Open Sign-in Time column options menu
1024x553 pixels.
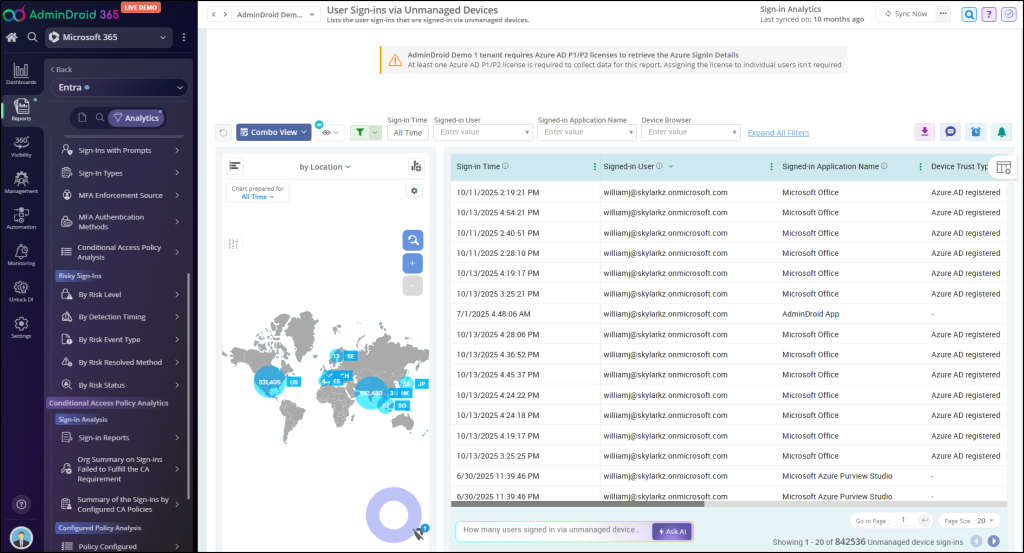click(x=594, y=166)
